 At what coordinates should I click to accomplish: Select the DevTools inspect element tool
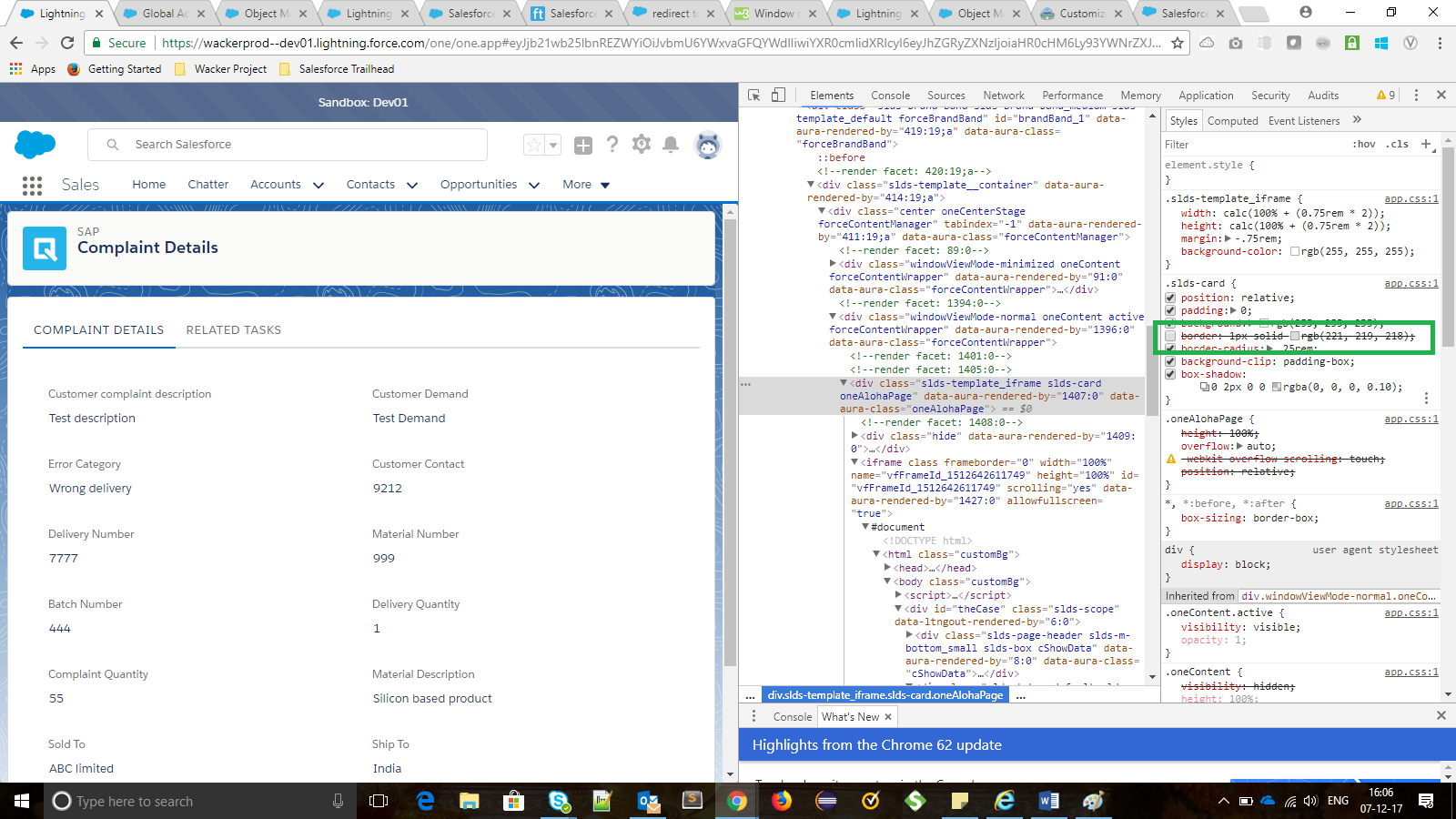coord(753,95)
